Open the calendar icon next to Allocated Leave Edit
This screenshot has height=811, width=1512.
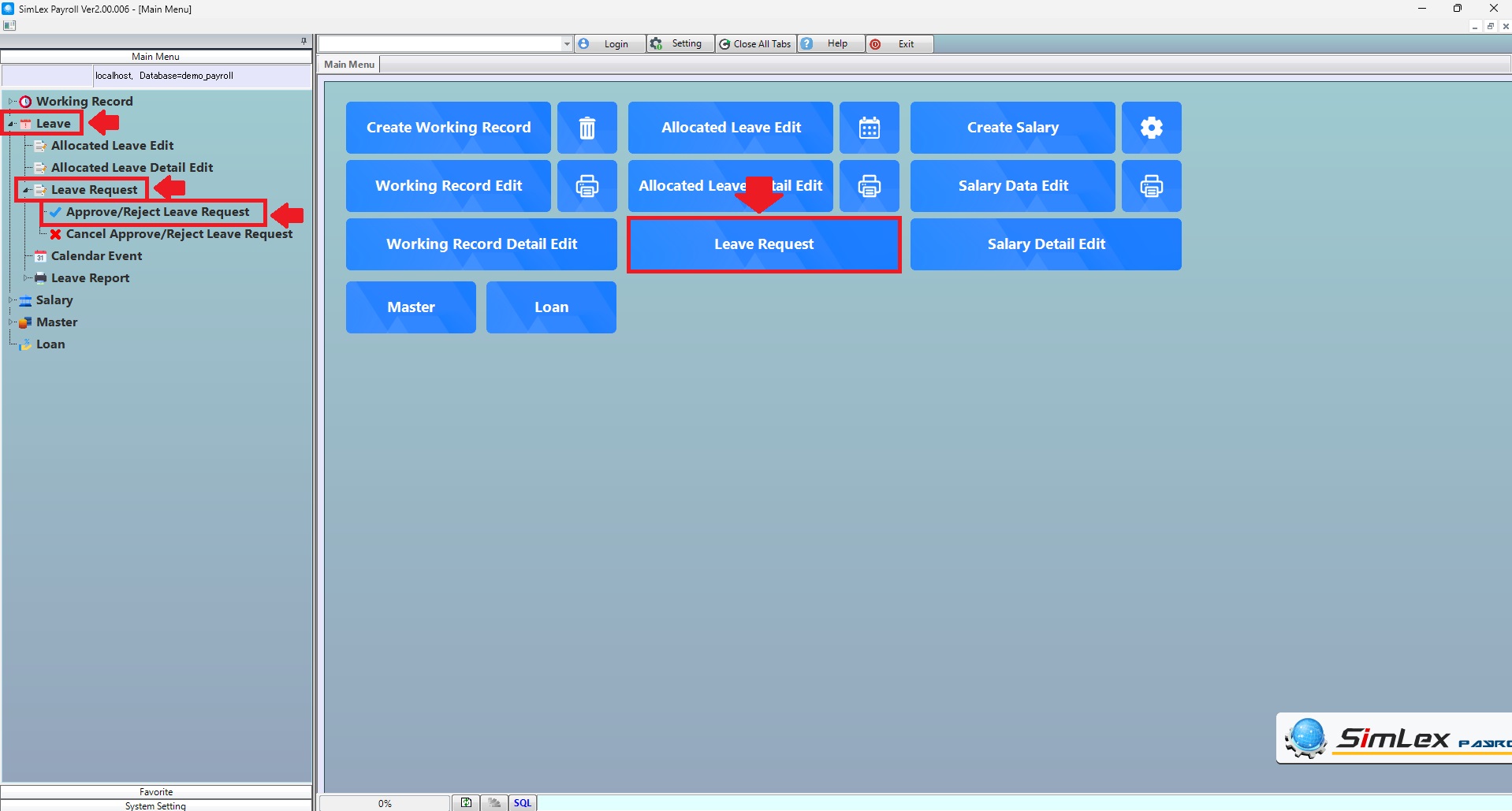click(869, 128)
